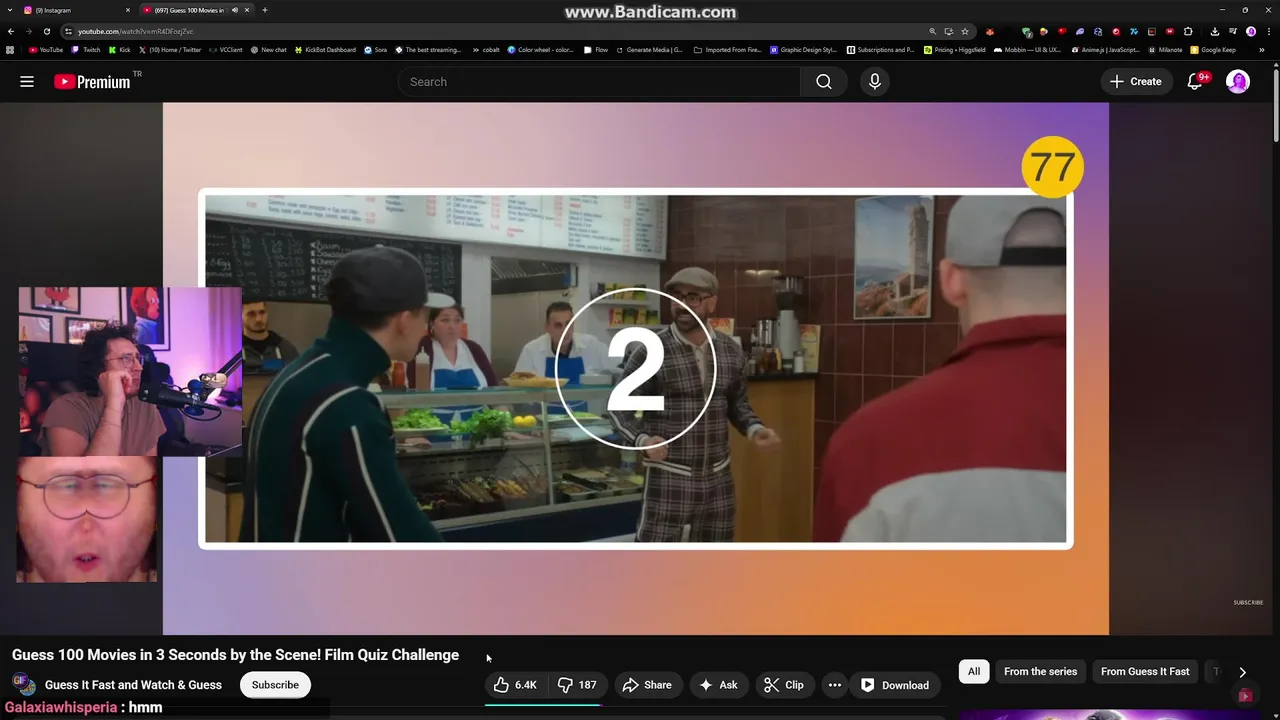Open the Twitch bookmark
The width and height of the screenshot is (1280, 720).
pos(86,50)
